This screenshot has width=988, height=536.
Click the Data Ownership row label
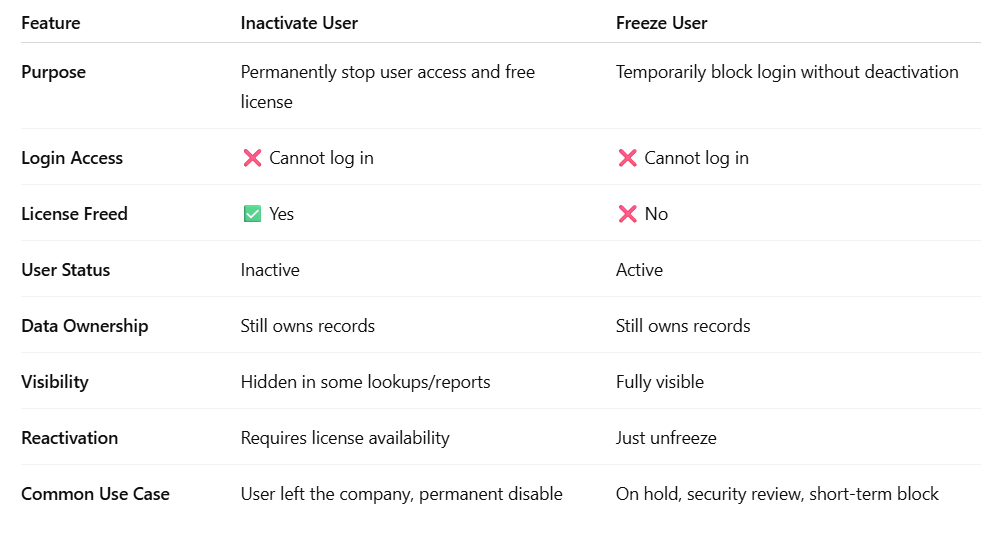(x=84, y=326)
